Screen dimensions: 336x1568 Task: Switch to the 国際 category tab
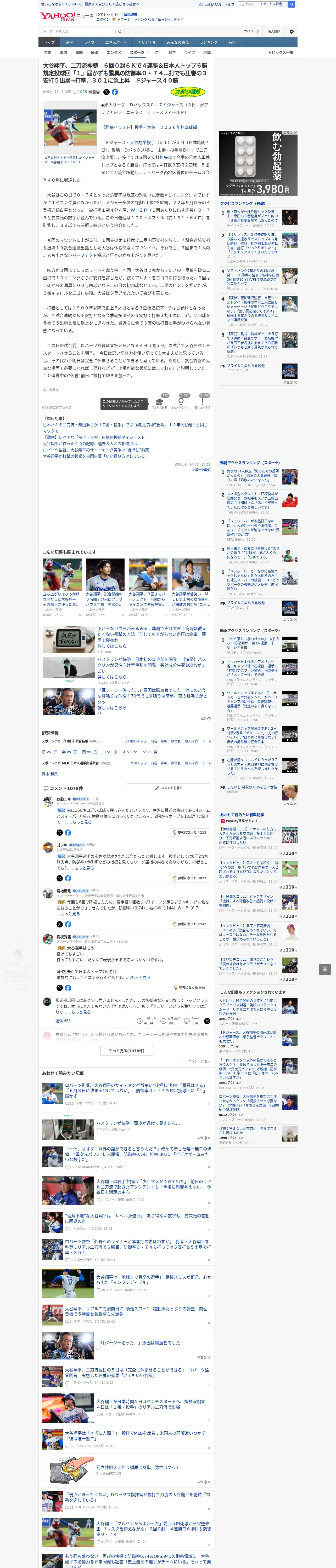[x=79, y=52]
